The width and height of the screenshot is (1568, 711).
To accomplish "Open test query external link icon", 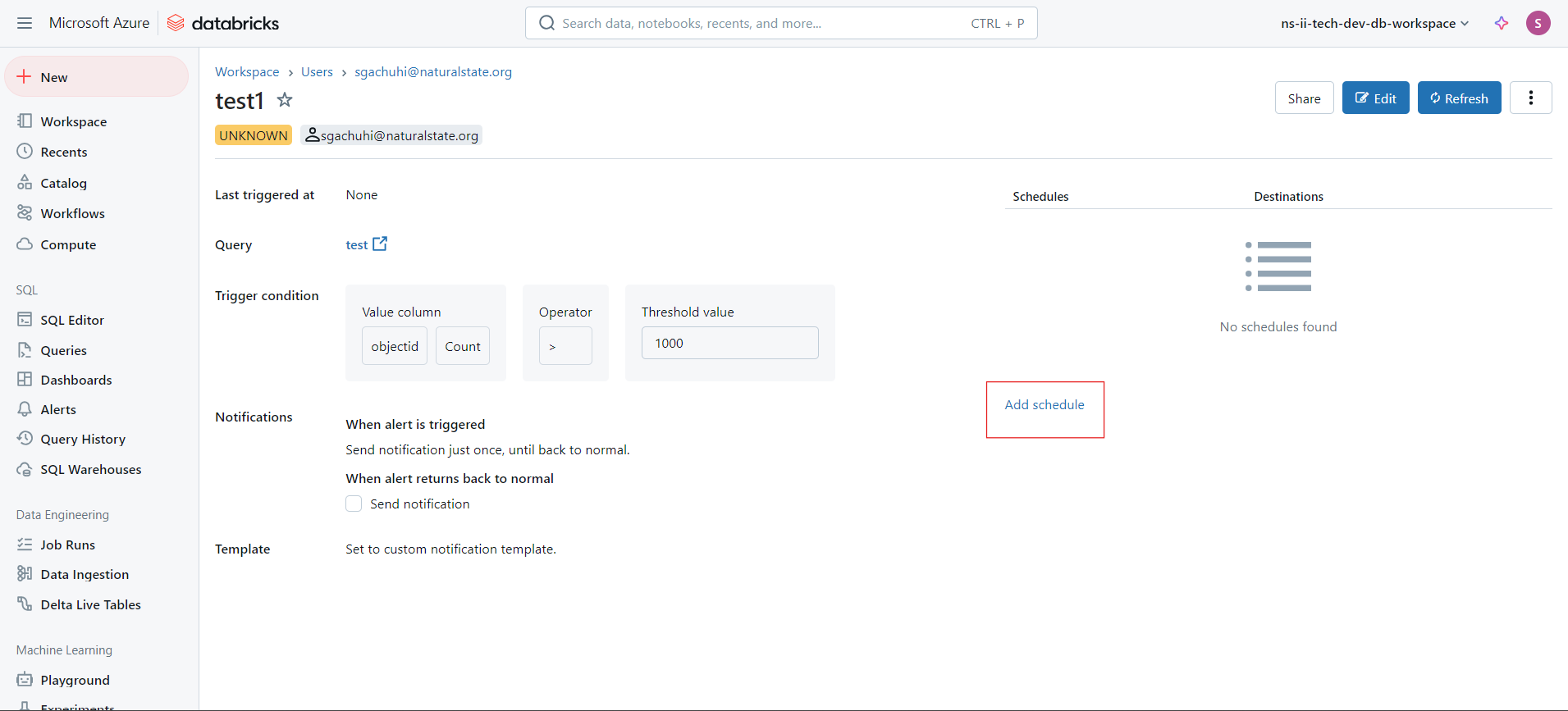I will point(380,244).
